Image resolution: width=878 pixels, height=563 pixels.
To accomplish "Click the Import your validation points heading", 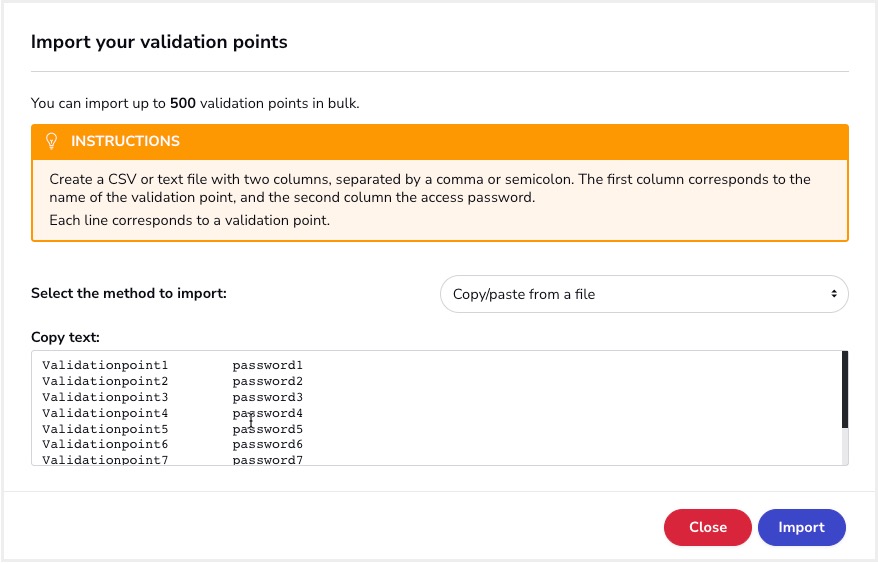I will click(159, 42).
